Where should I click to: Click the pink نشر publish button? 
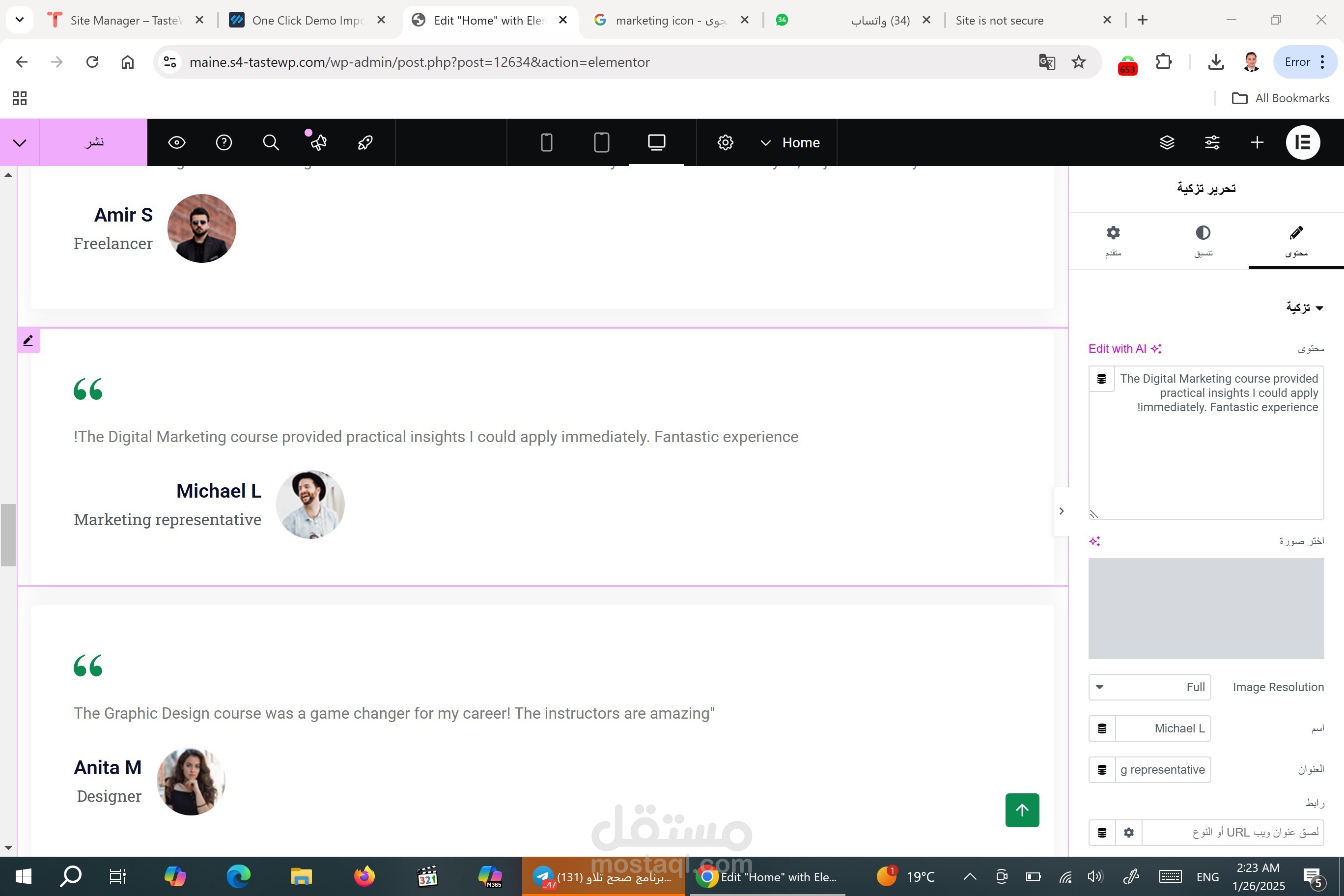point(94,142)
